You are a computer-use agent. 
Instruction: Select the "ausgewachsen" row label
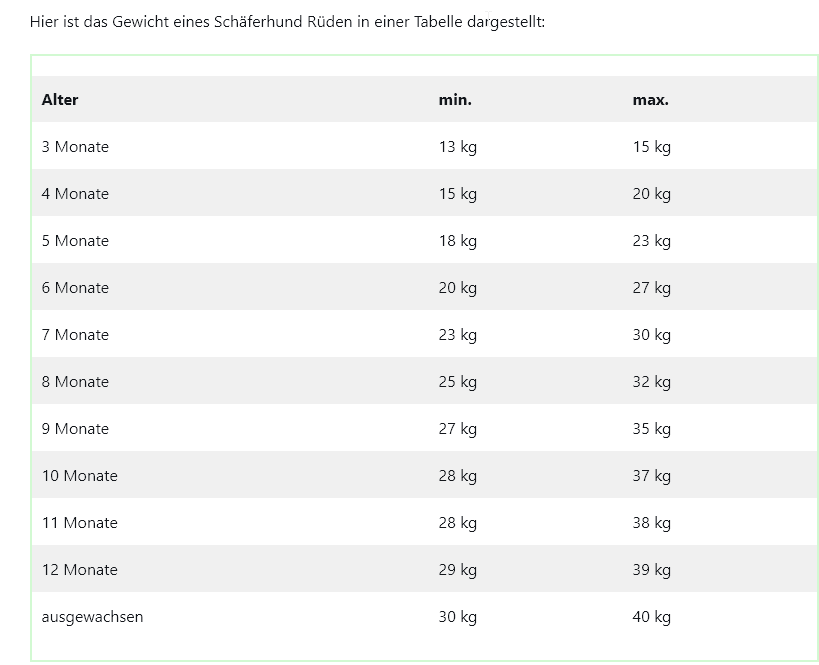92,617
